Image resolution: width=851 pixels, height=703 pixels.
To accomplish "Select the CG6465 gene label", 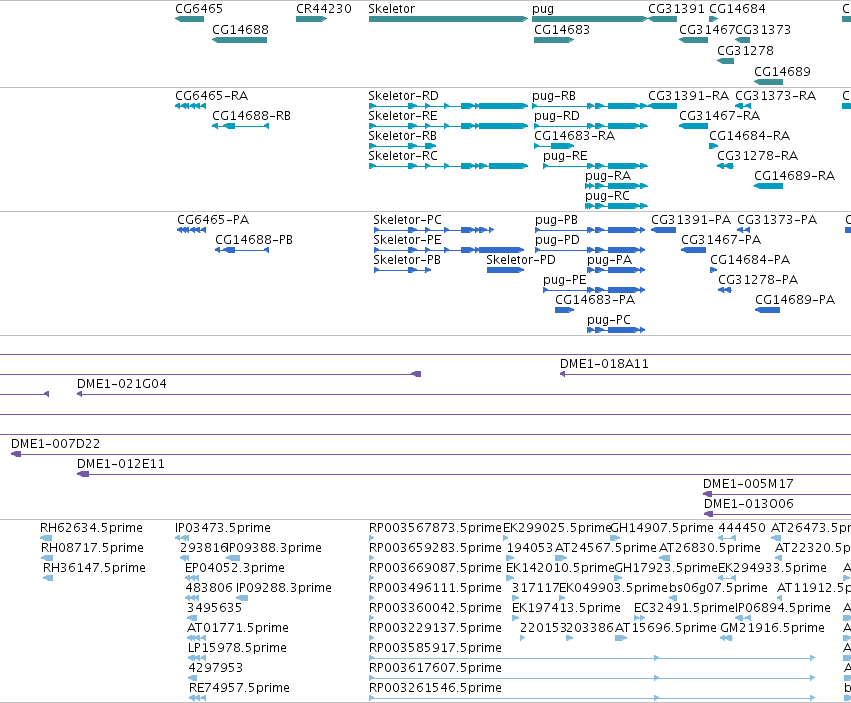I will pyautogui.click(x=199, y=9).
